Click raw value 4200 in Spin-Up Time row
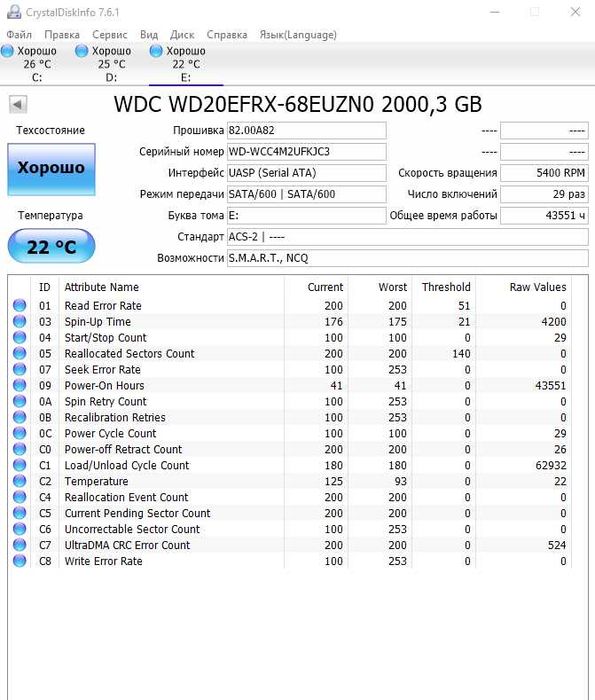Screen dimensions: 595x700 [553, 322]
